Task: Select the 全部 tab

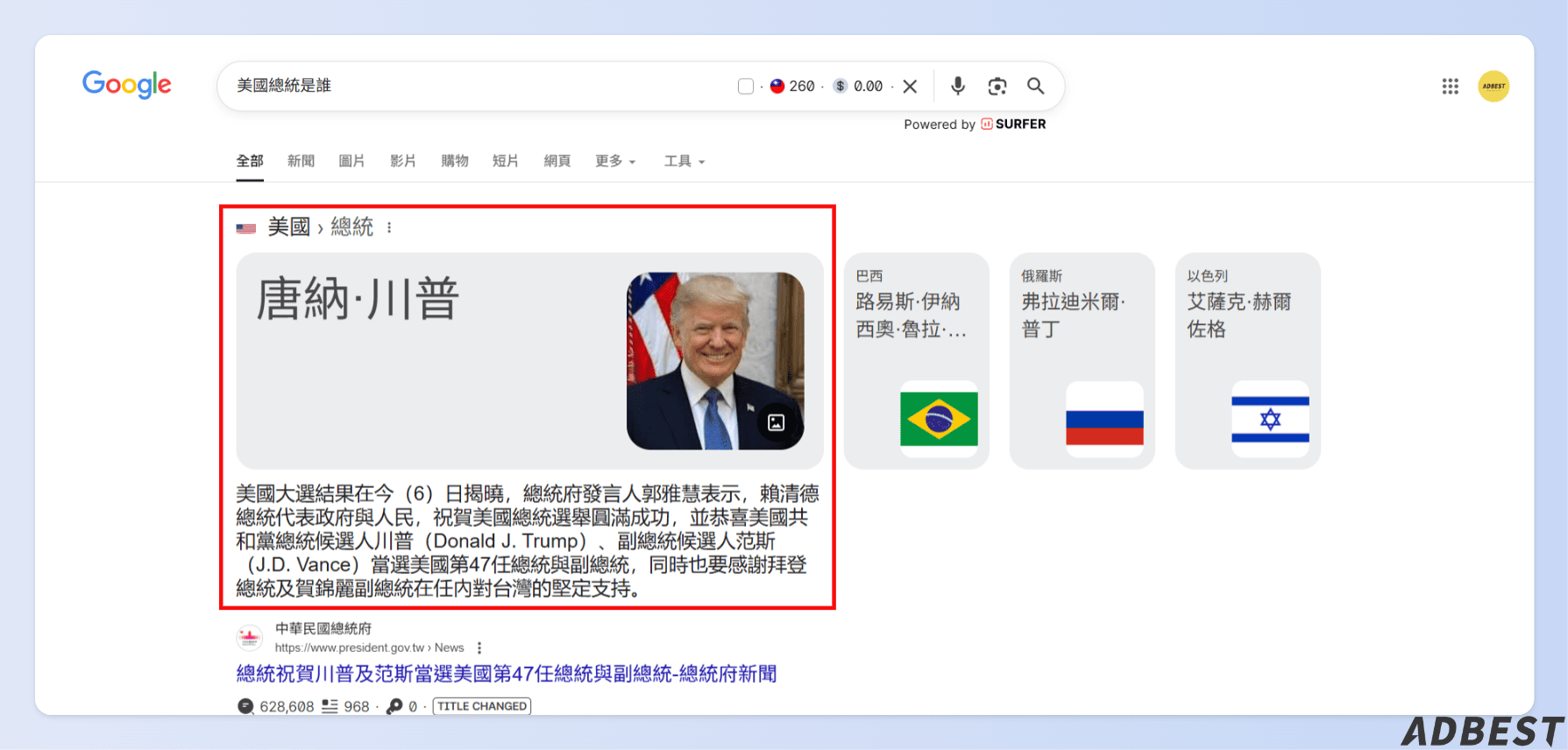Action: point(250,160)
